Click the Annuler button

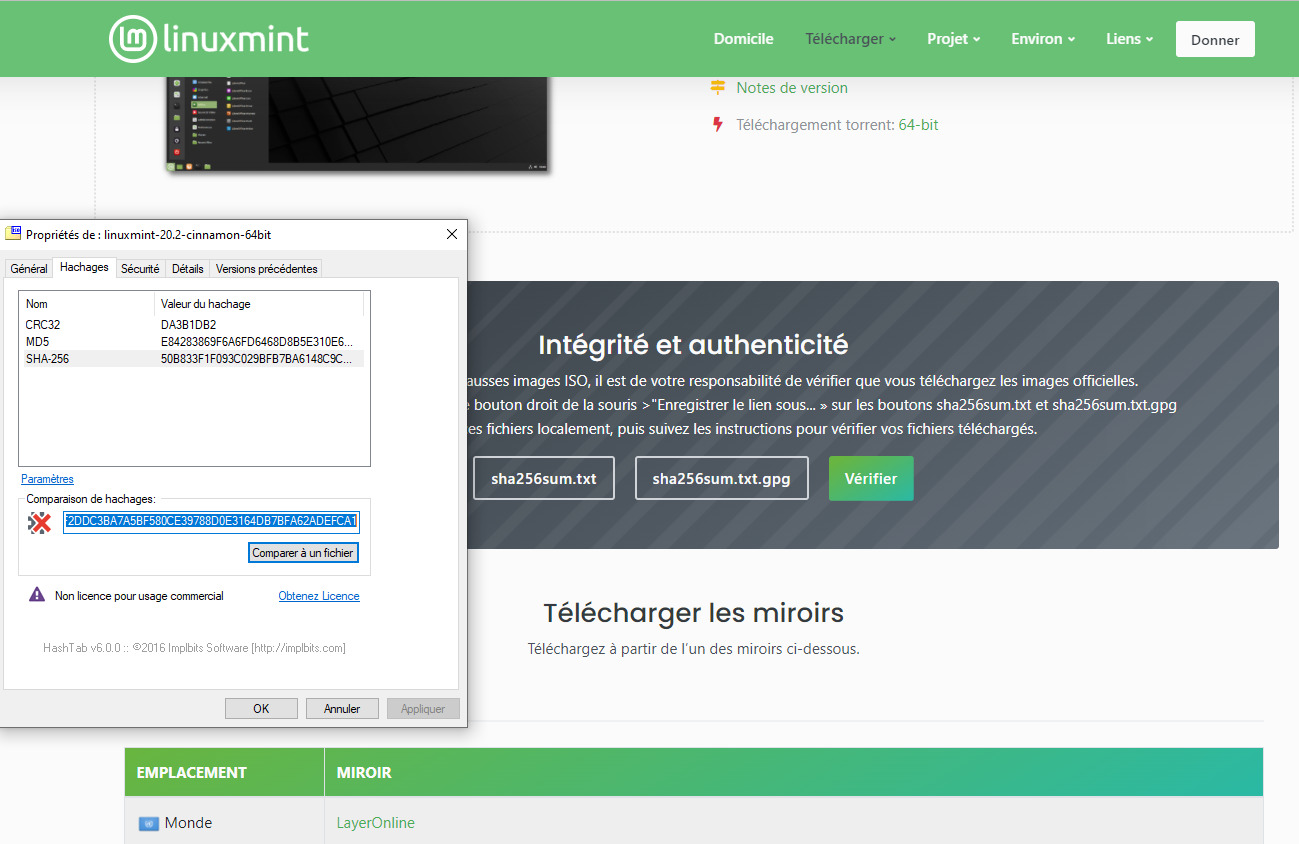click(342, 708)
